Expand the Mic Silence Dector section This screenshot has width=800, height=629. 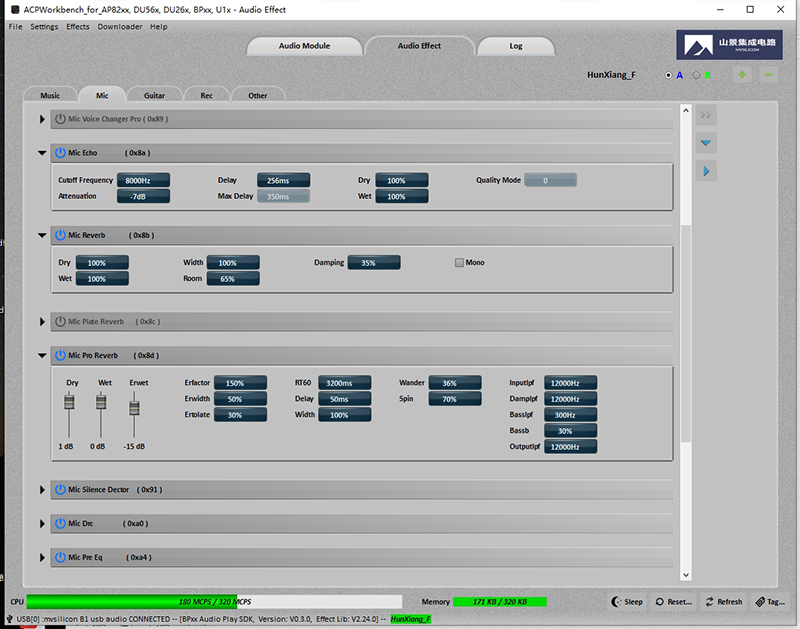click(42, 490)
